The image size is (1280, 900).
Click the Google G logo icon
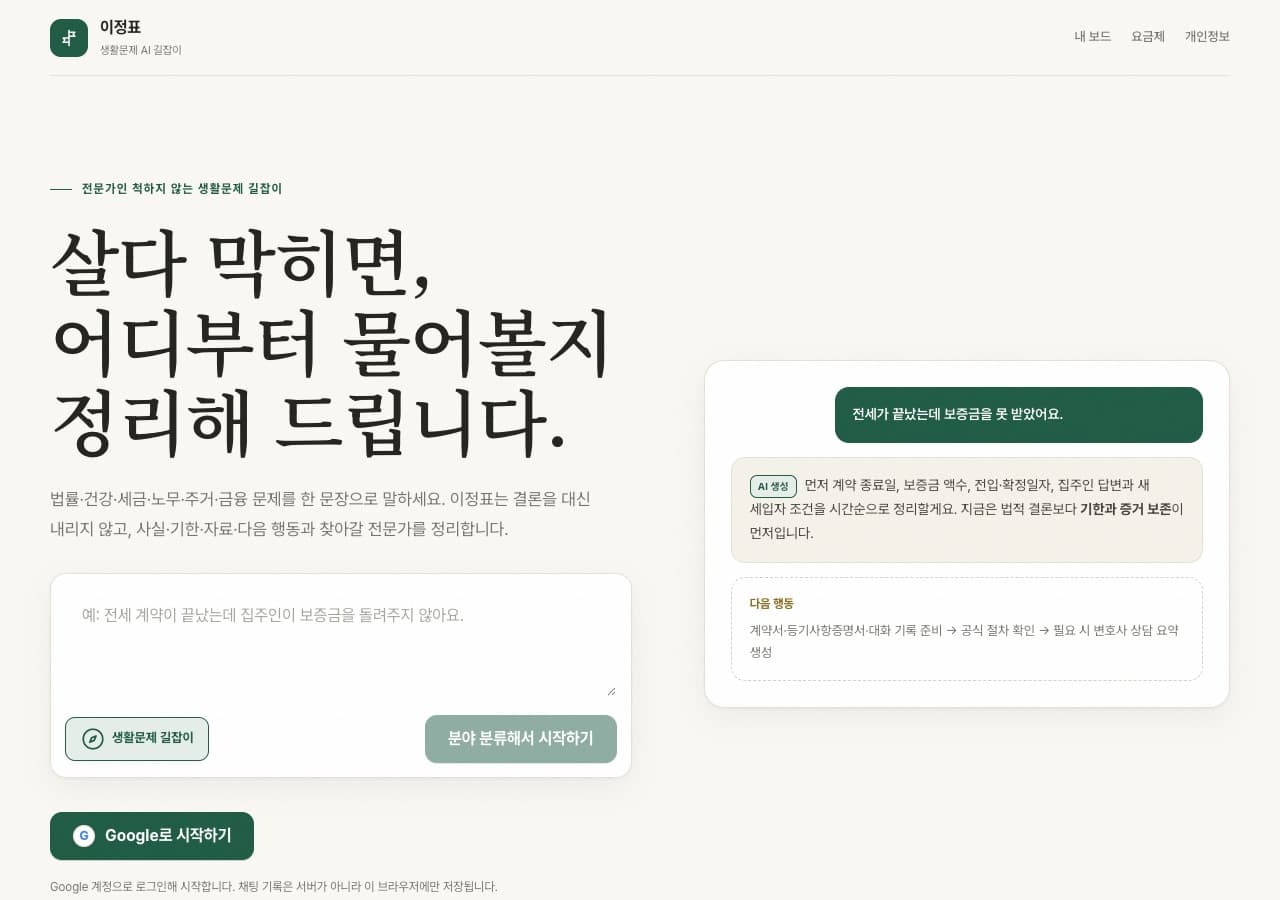point(84,836)
